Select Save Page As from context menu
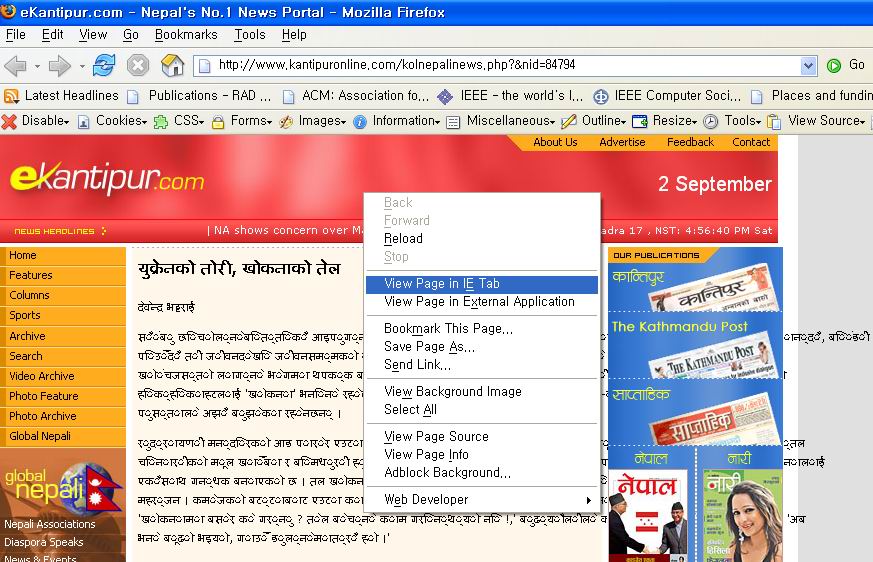Viewport: 873px width, 562px height. click(429, 347)
